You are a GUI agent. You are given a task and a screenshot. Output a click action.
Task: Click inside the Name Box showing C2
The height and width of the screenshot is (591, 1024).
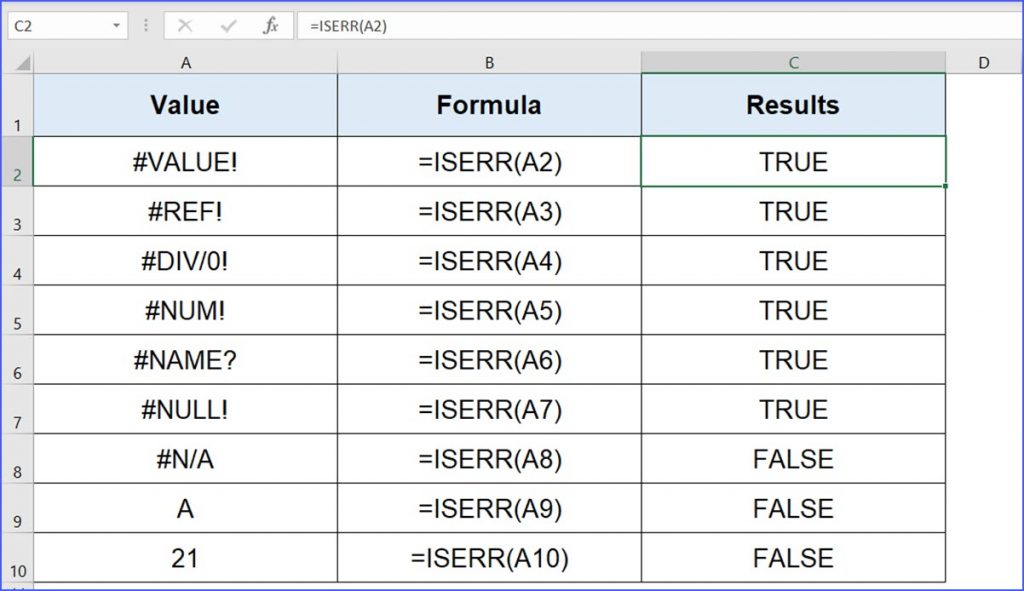[60, 25]
